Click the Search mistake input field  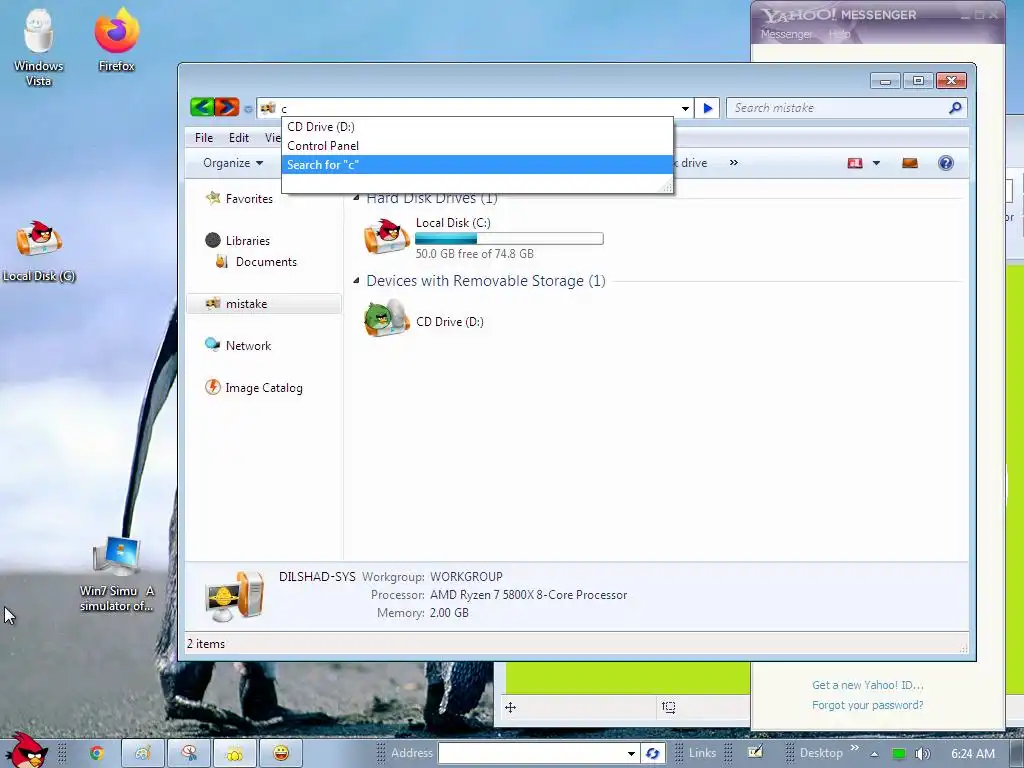click(839, 108)
